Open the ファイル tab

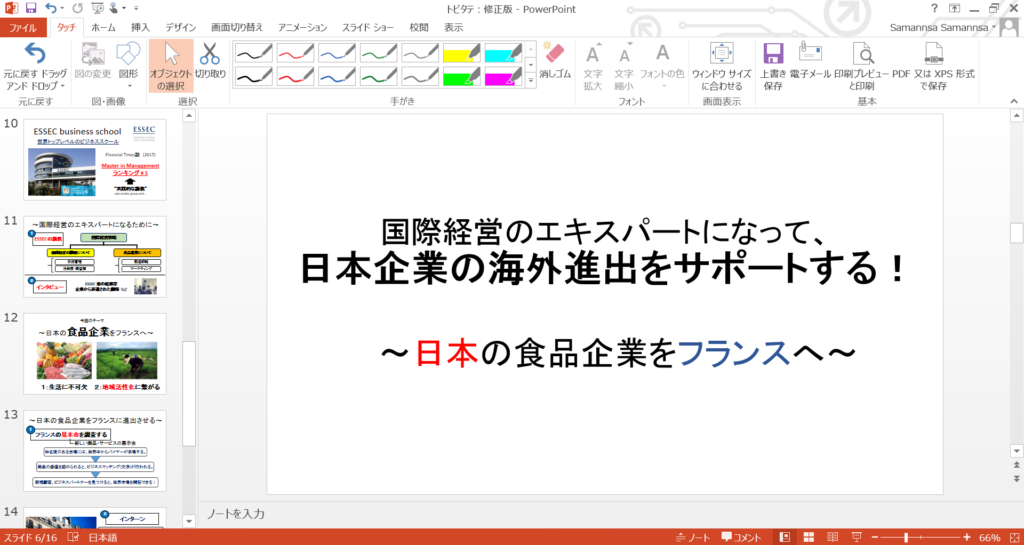(23, 27)
